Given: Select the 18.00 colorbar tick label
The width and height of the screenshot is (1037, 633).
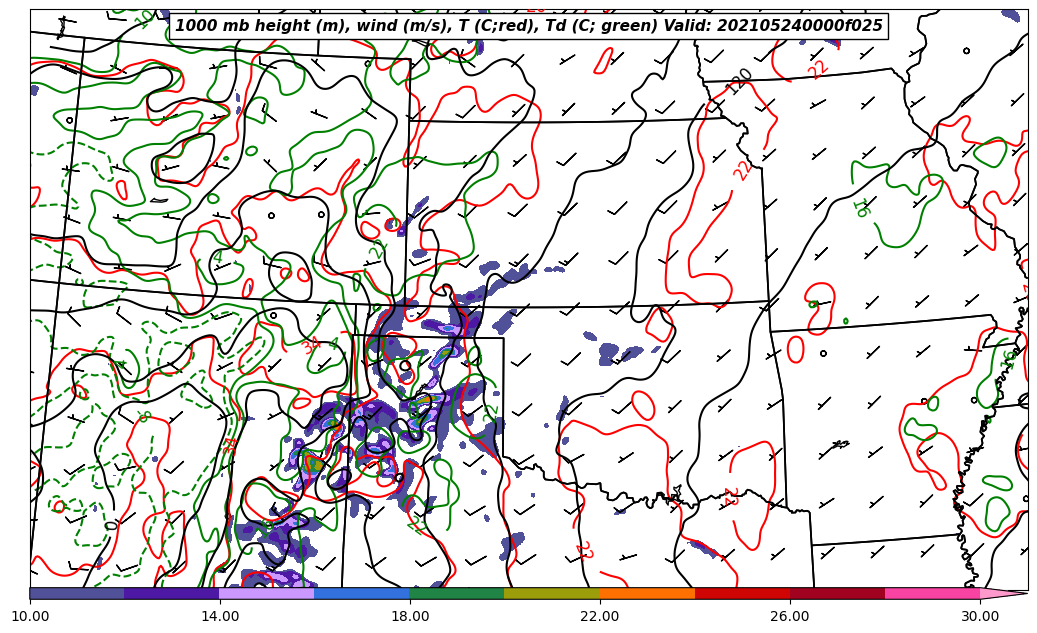Looking at the screenshot, I should point(410,616).
